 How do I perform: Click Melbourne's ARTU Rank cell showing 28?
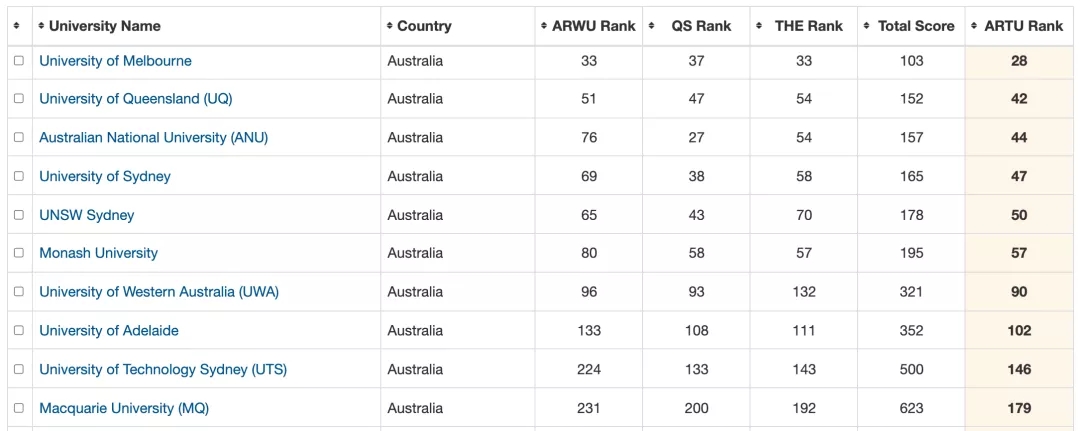(x=1019, y=61)
